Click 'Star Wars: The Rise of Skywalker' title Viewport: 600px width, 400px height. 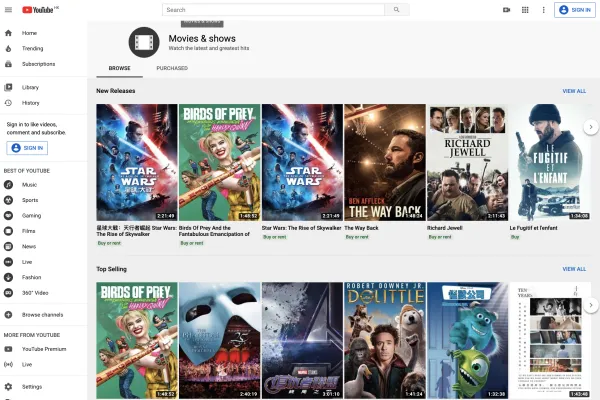[302, 228]
